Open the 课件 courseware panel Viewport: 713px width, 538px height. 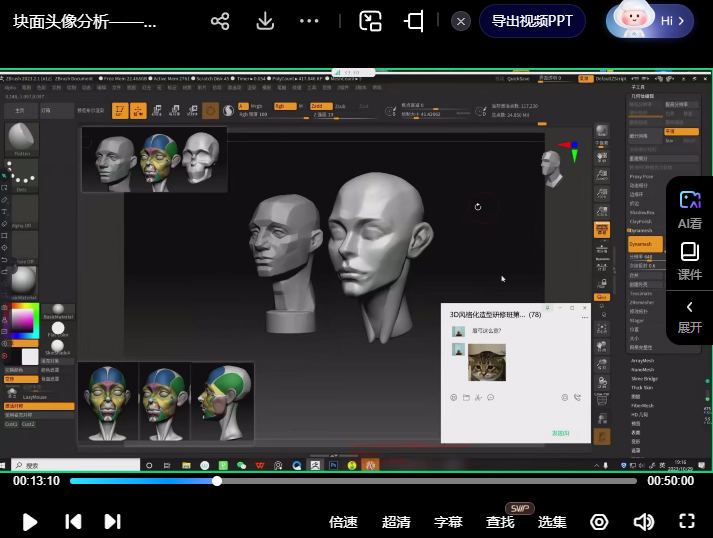tap(690, 261)
